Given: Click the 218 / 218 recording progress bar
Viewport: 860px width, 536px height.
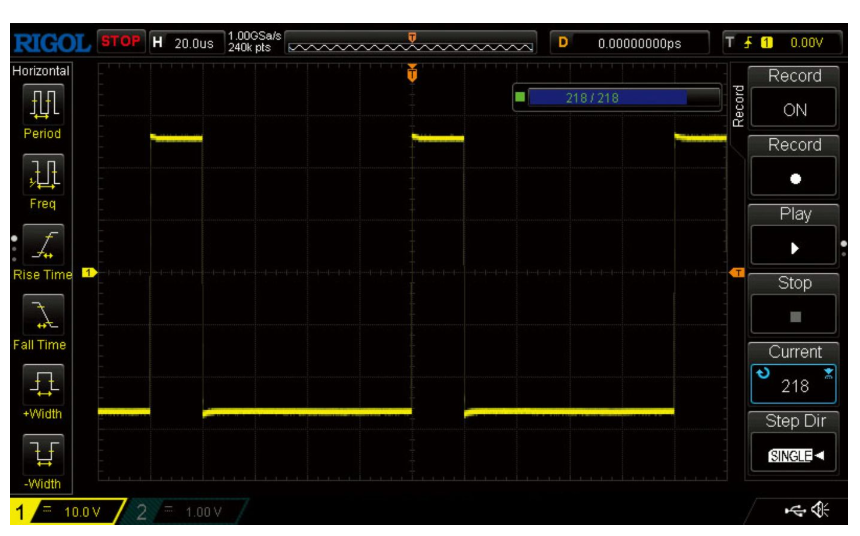Looking at the screenshot, I should pos(623,98).
